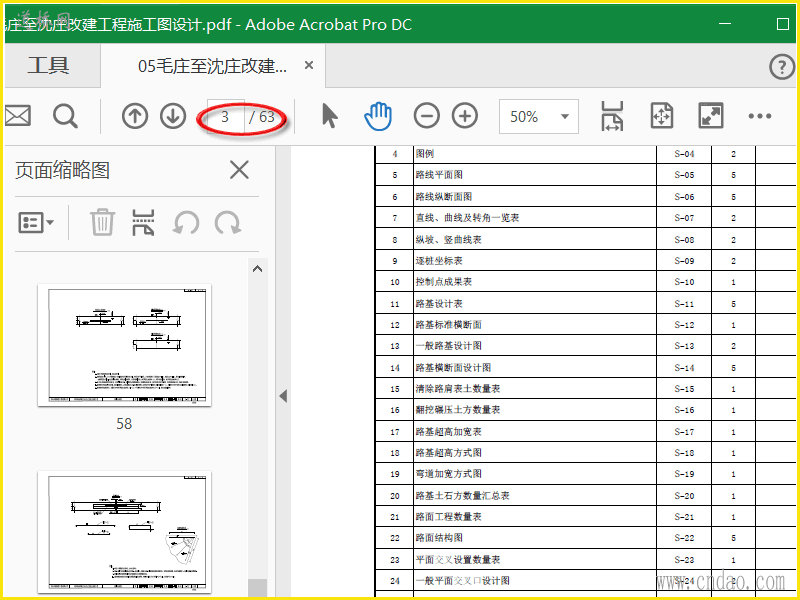Open the help question mark icon
This screenshot has width=800, height=600.
pyautogui.click(x=782, y=67)
